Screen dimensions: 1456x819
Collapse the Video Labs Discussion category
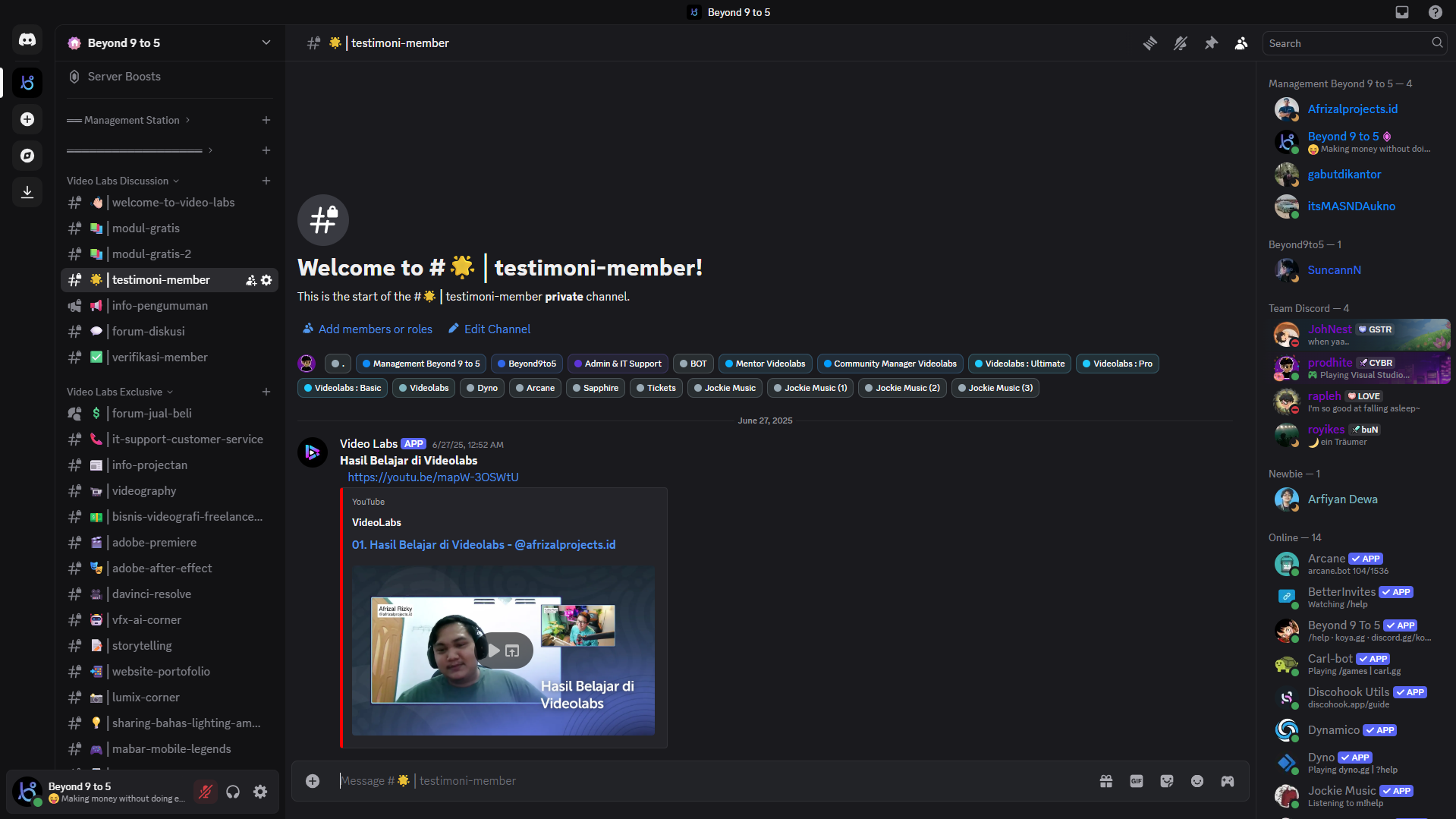click(x=123, y=181)
